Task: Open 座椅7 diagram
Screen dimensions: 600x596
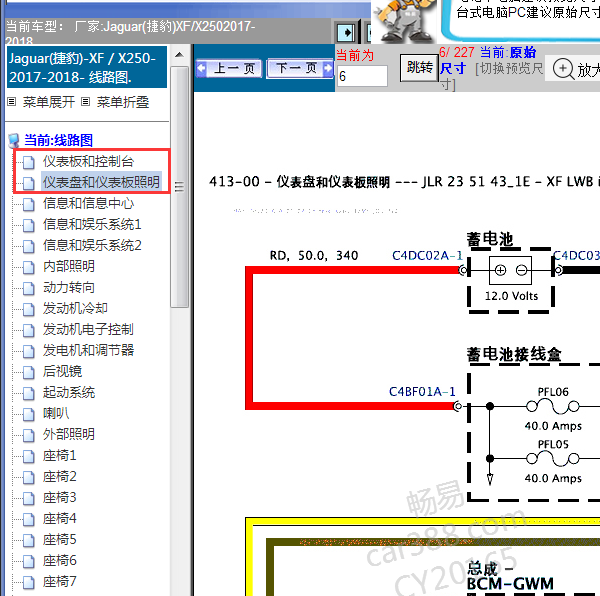Action: [59, 582]
